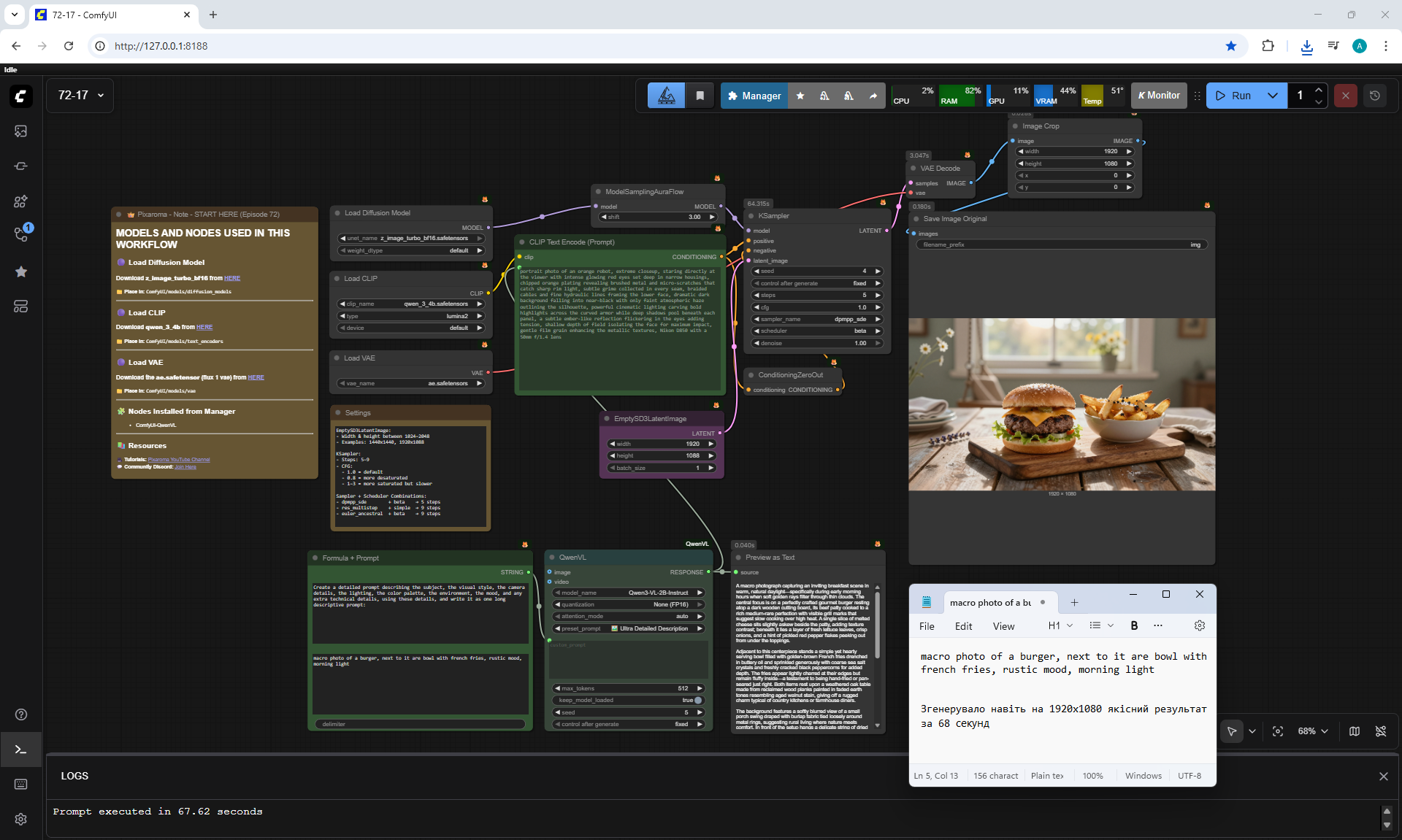
Task: Toggle the bottom console panel icon
Action: point(20,750)
